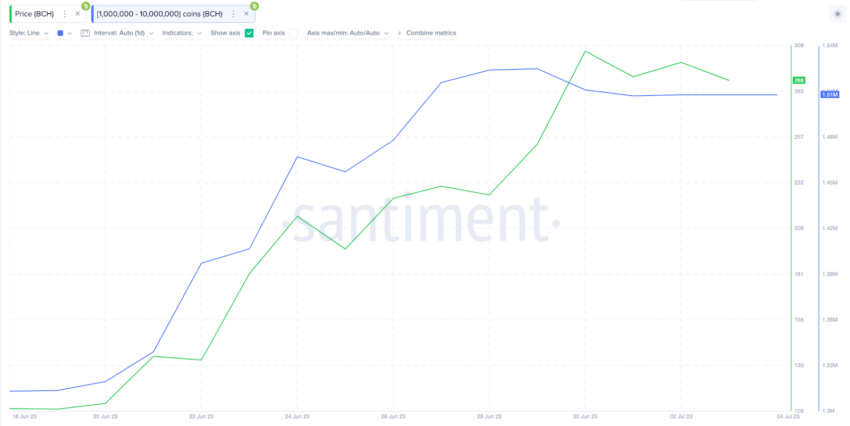Select the Price (BCH) metric tab

pos(34,14)
